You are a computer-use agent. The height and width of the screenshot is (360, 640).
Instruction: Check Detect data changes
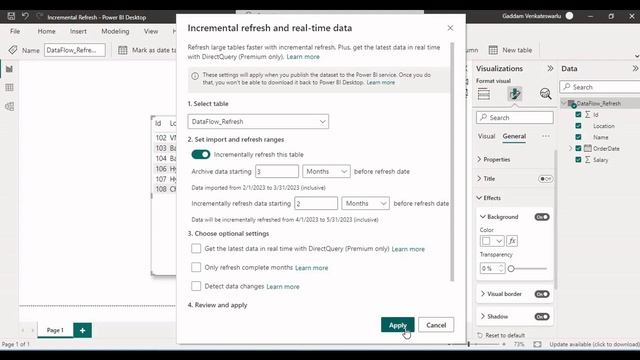point(196,286)
